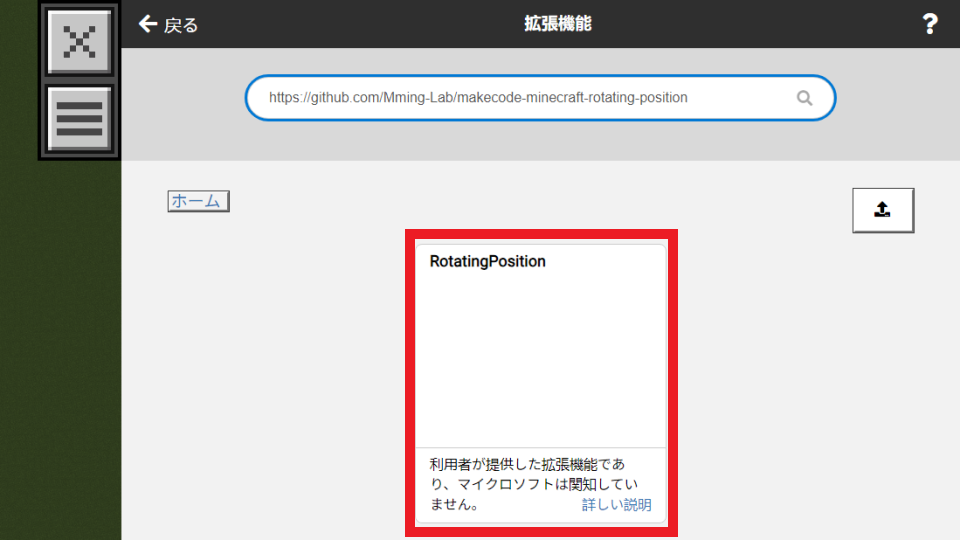Screen dimensions: 960x540
Task: Click the dark header bar next to 戻る
Action: click(x=350, y=24)
